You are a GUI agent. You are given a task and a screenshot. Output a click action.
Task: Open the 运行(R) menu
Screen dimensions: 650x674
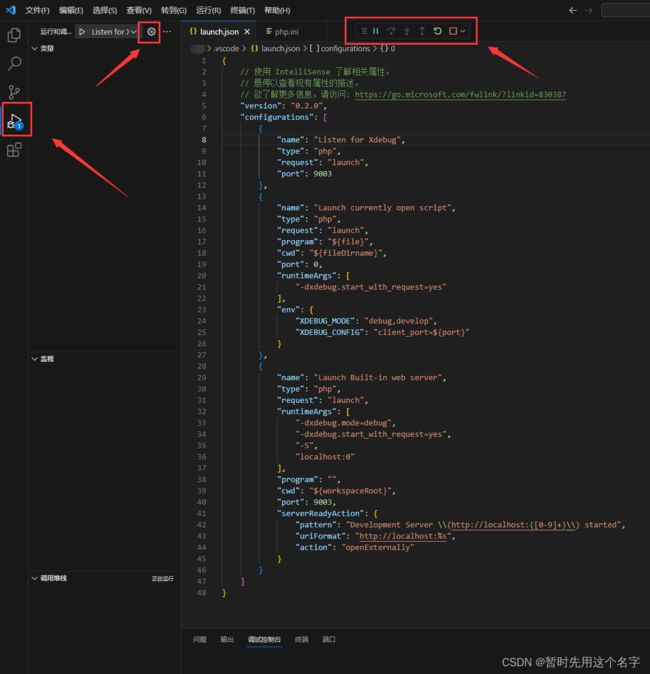[x=208, y=10]
